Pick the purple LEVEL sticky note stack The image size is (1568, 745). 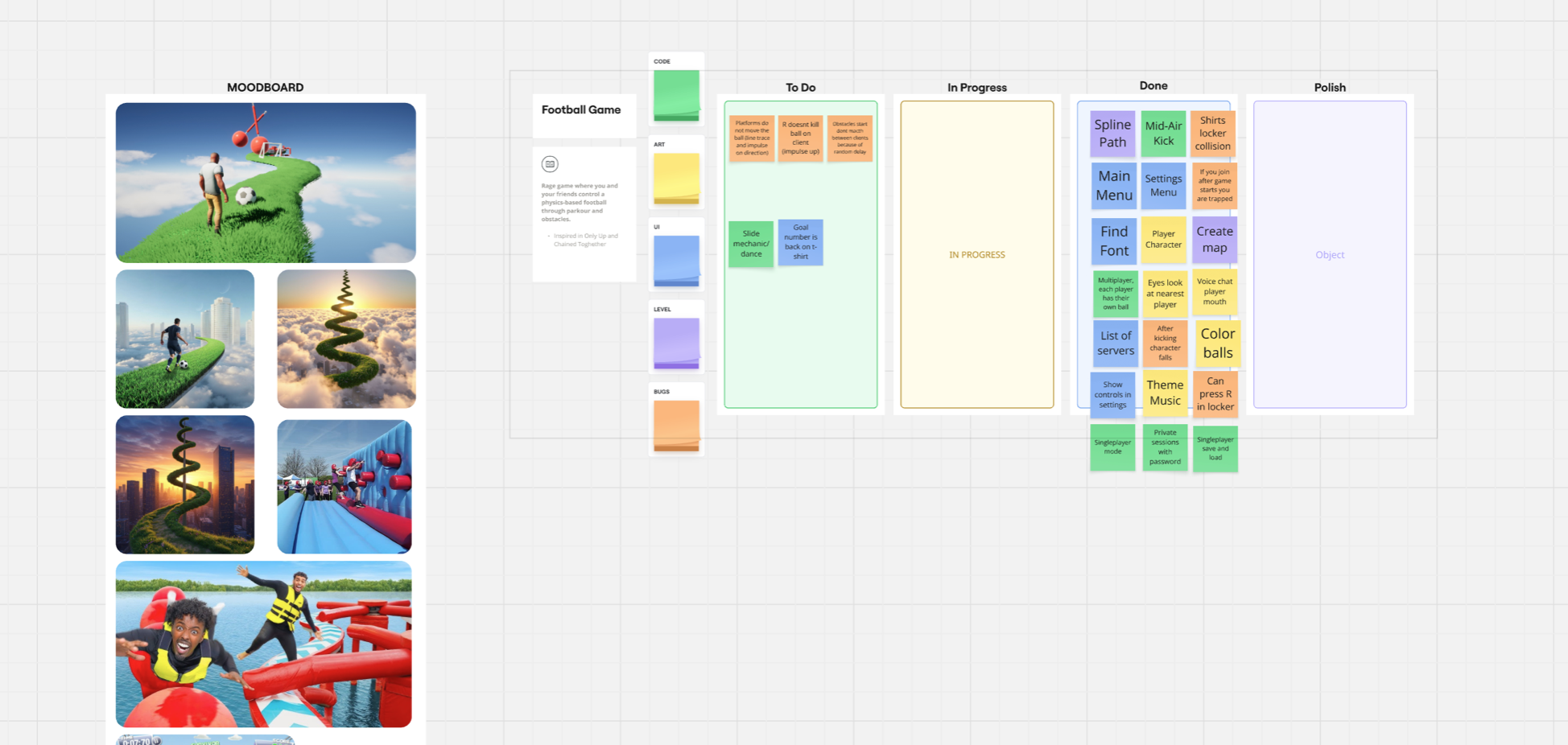(676, 344)
